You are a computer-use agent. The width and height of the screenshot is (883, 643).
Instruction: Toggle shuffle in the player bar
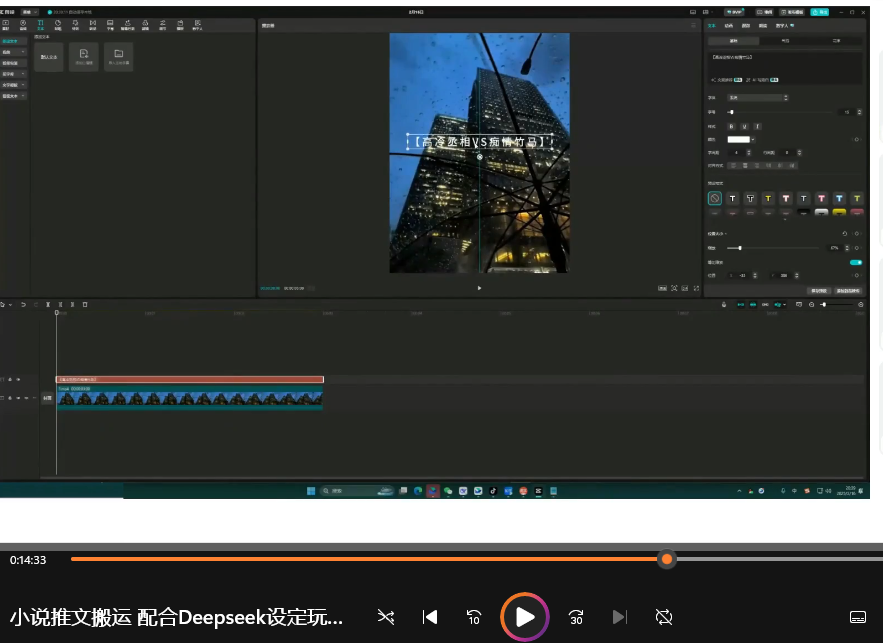(386, 617)
